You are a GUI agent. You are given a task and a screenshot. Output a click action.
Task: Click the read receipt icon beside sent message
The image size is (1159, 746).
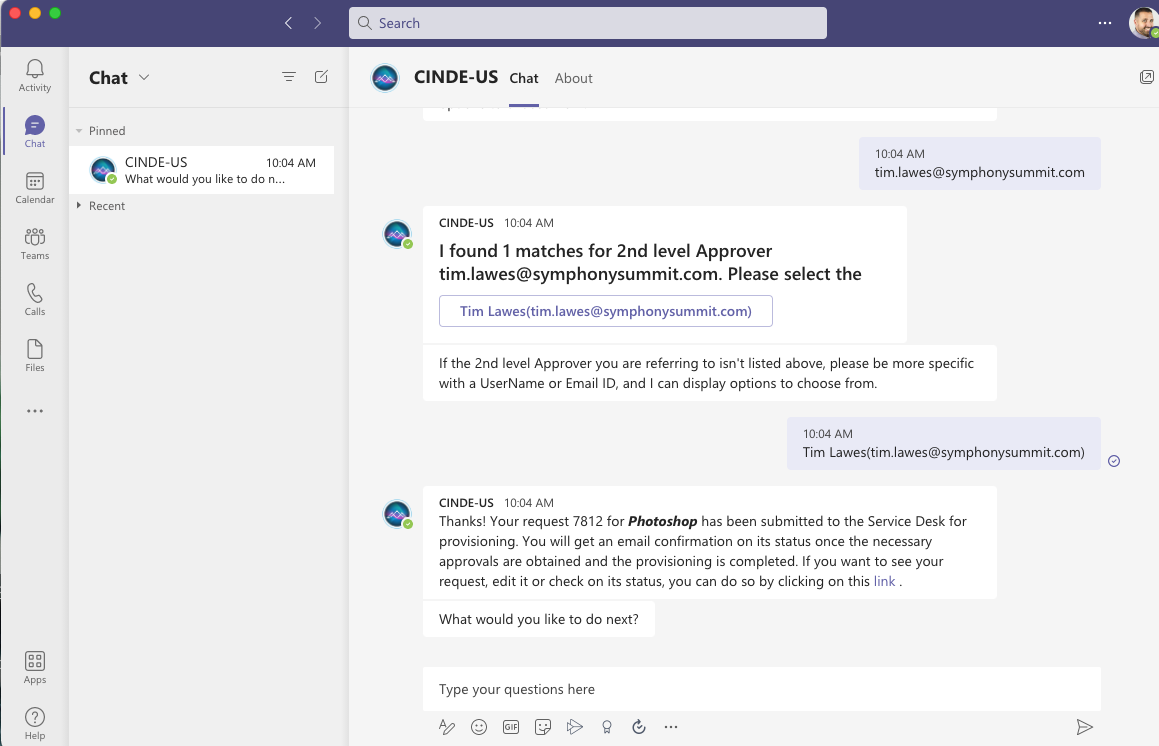(x=1114, y=461)
